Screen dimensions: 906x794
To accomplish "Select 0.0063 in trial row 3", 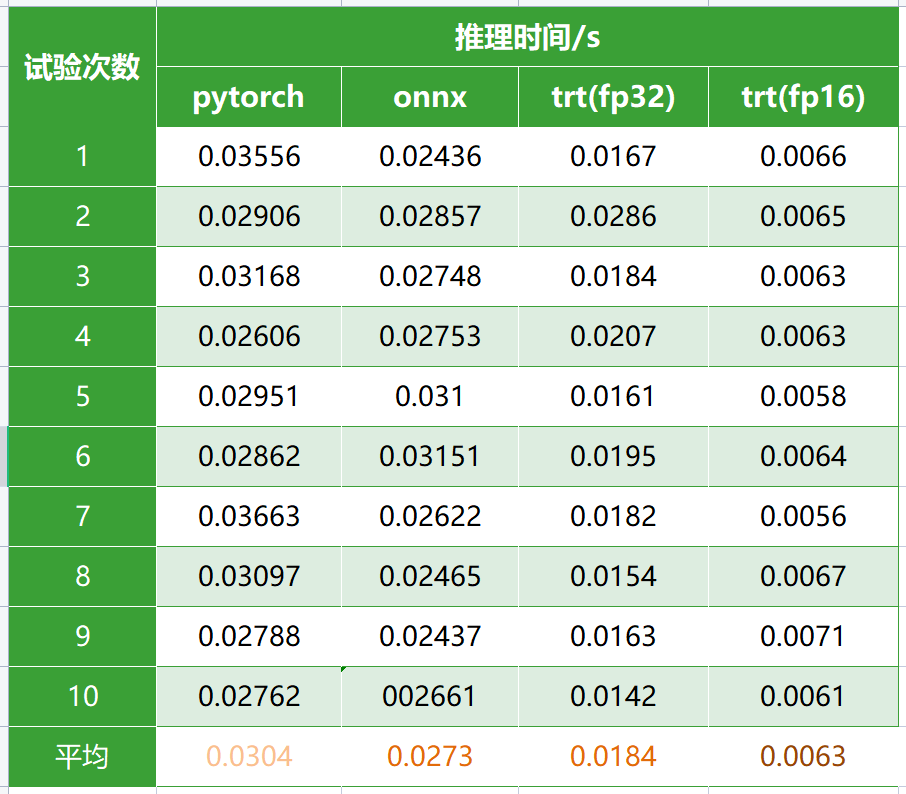I will pos(803,277).
